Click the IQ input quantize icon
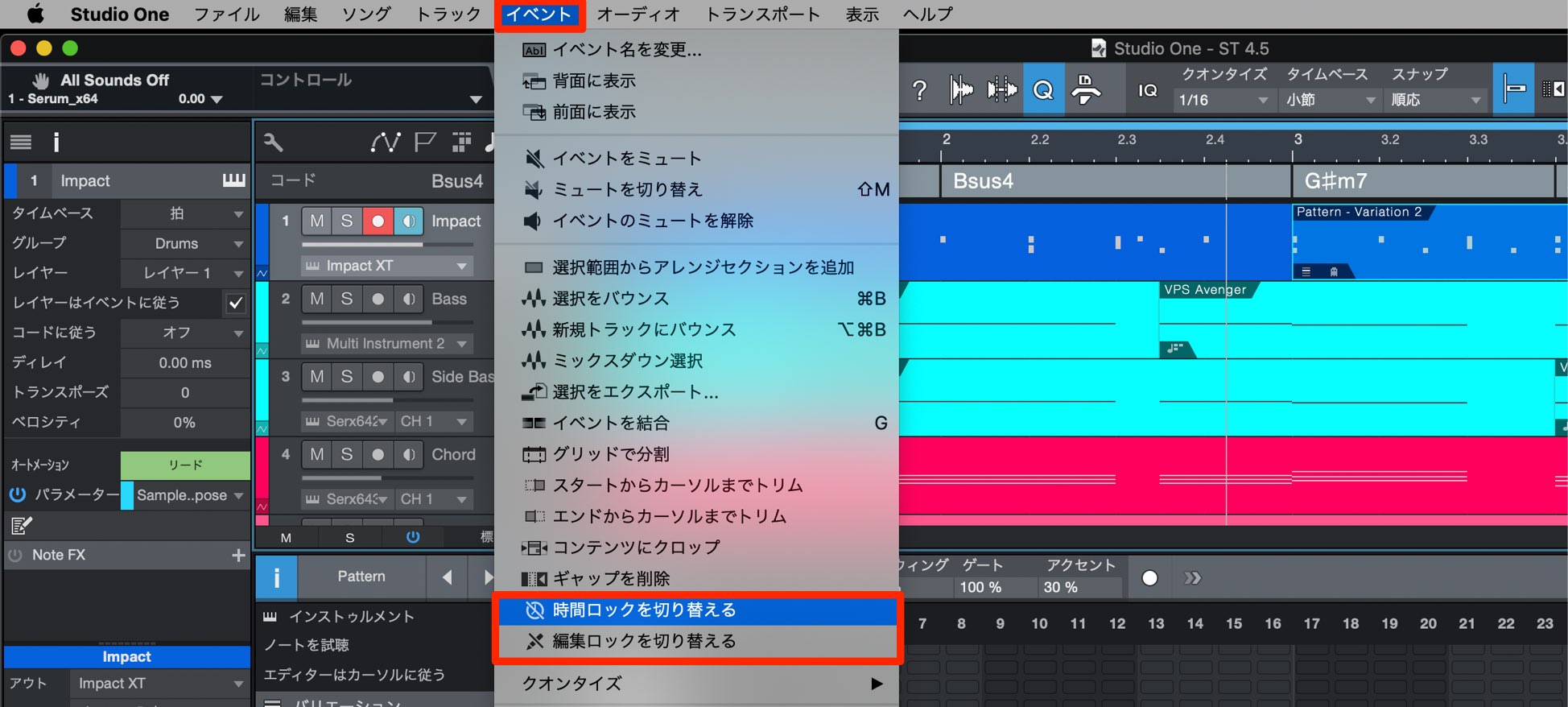The image size is (1568, 707). [1148, 90]
